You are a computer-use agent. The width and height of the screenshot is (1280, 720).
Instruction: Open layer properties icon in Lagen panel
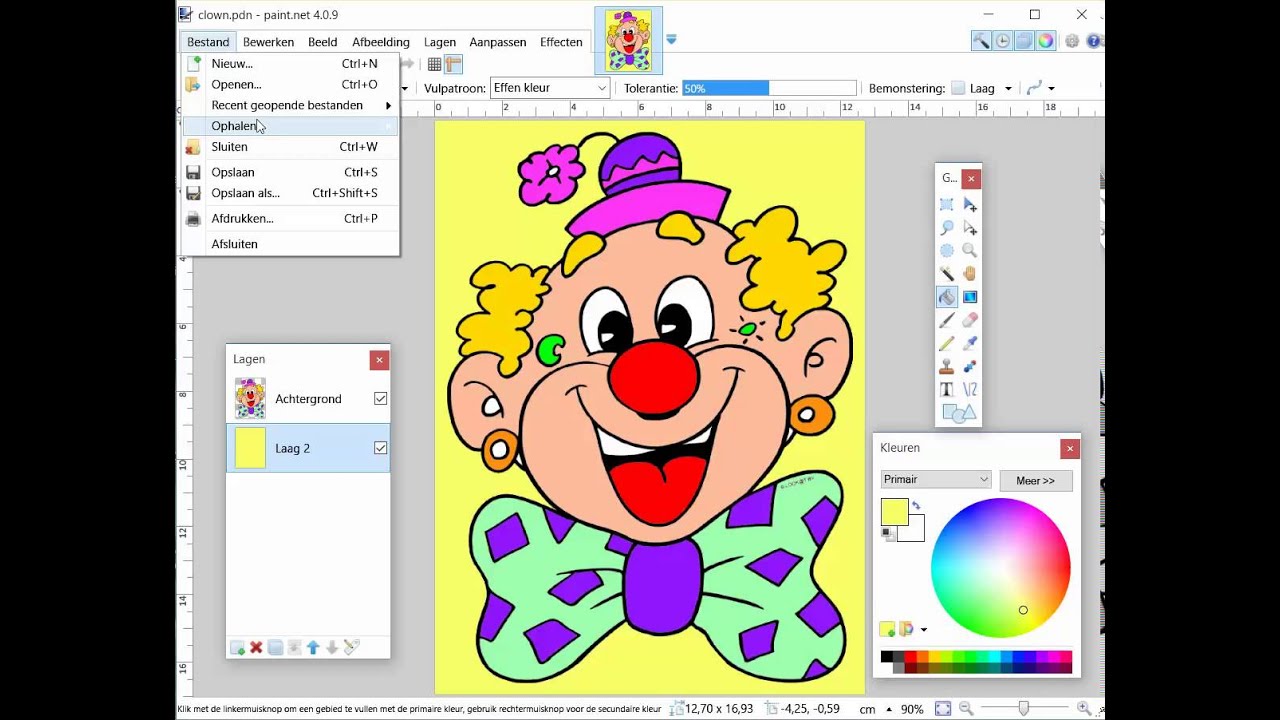351,648
